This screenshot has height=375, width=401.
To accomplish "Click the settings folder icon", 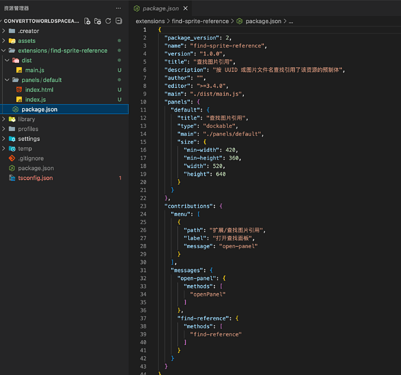I will tap(12, 139).
